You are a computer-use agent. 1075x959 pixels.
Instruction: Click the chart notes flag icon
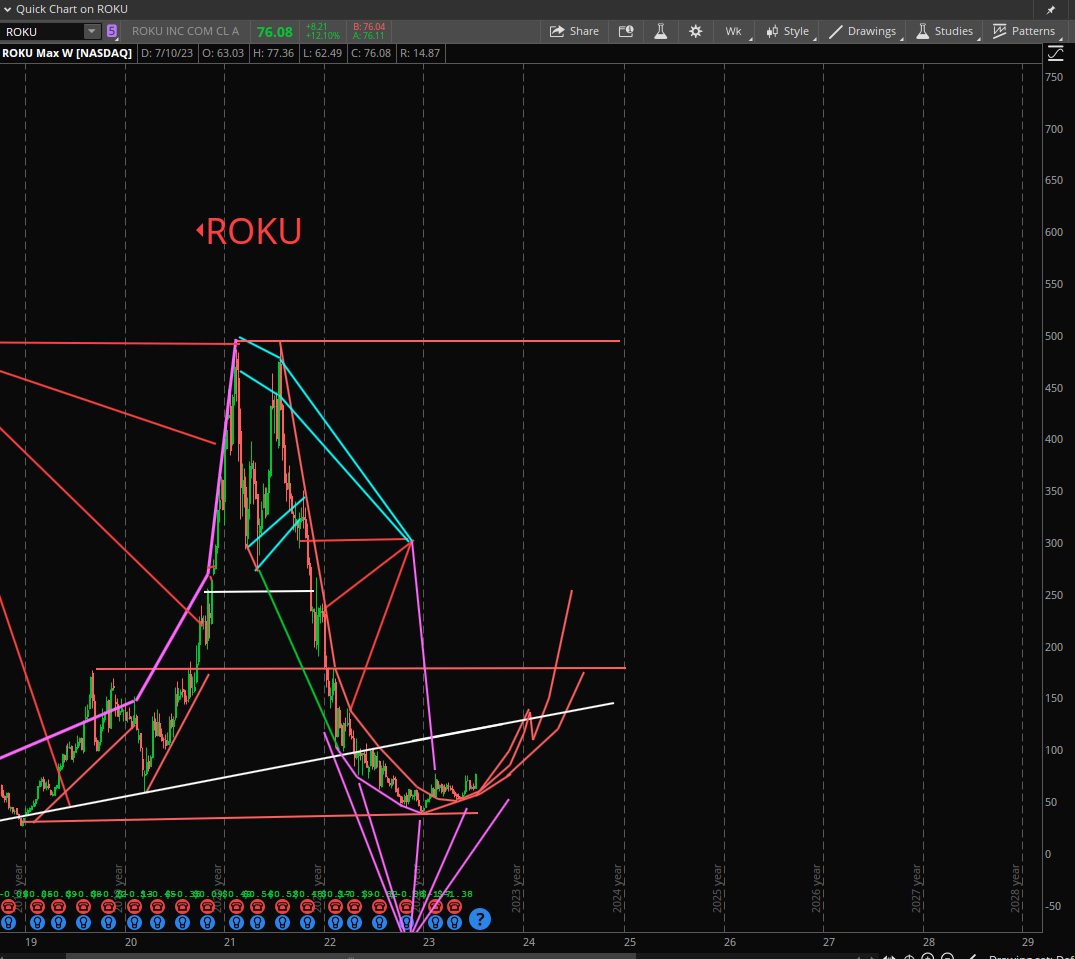[626, 31]
